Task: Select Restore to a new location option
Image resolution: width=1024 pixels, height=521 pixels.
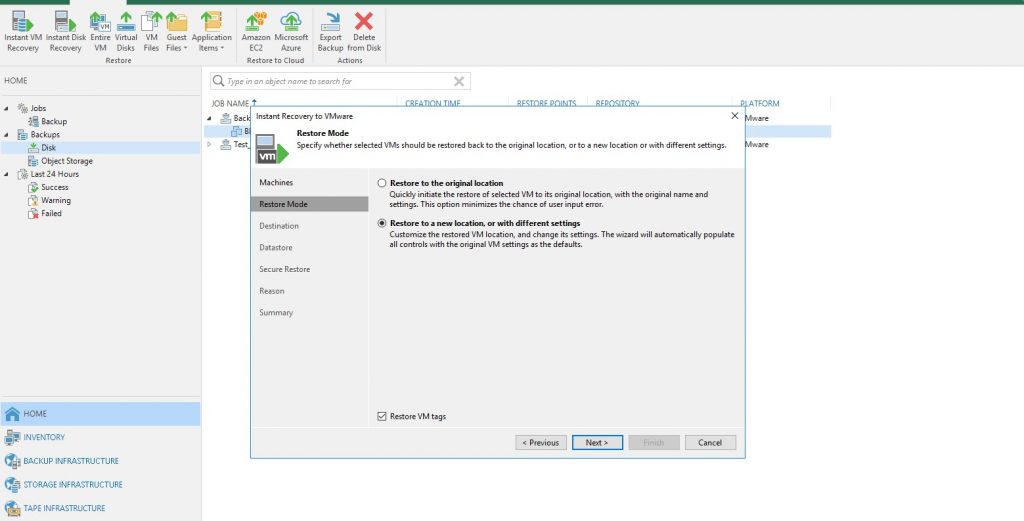Action: point(382,223)
